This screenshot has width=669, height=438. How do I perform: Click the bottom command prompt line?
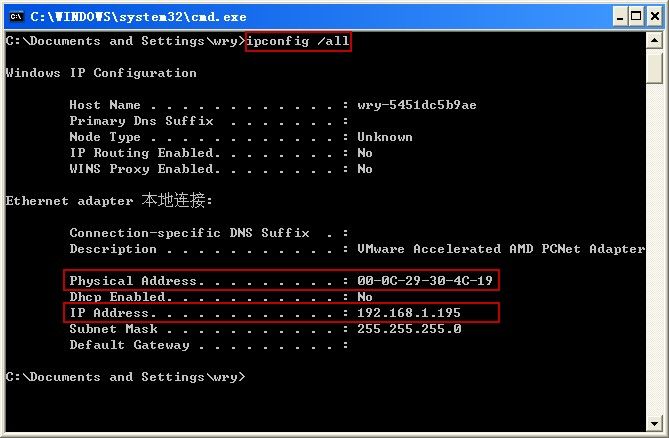(x=126, y=377)
